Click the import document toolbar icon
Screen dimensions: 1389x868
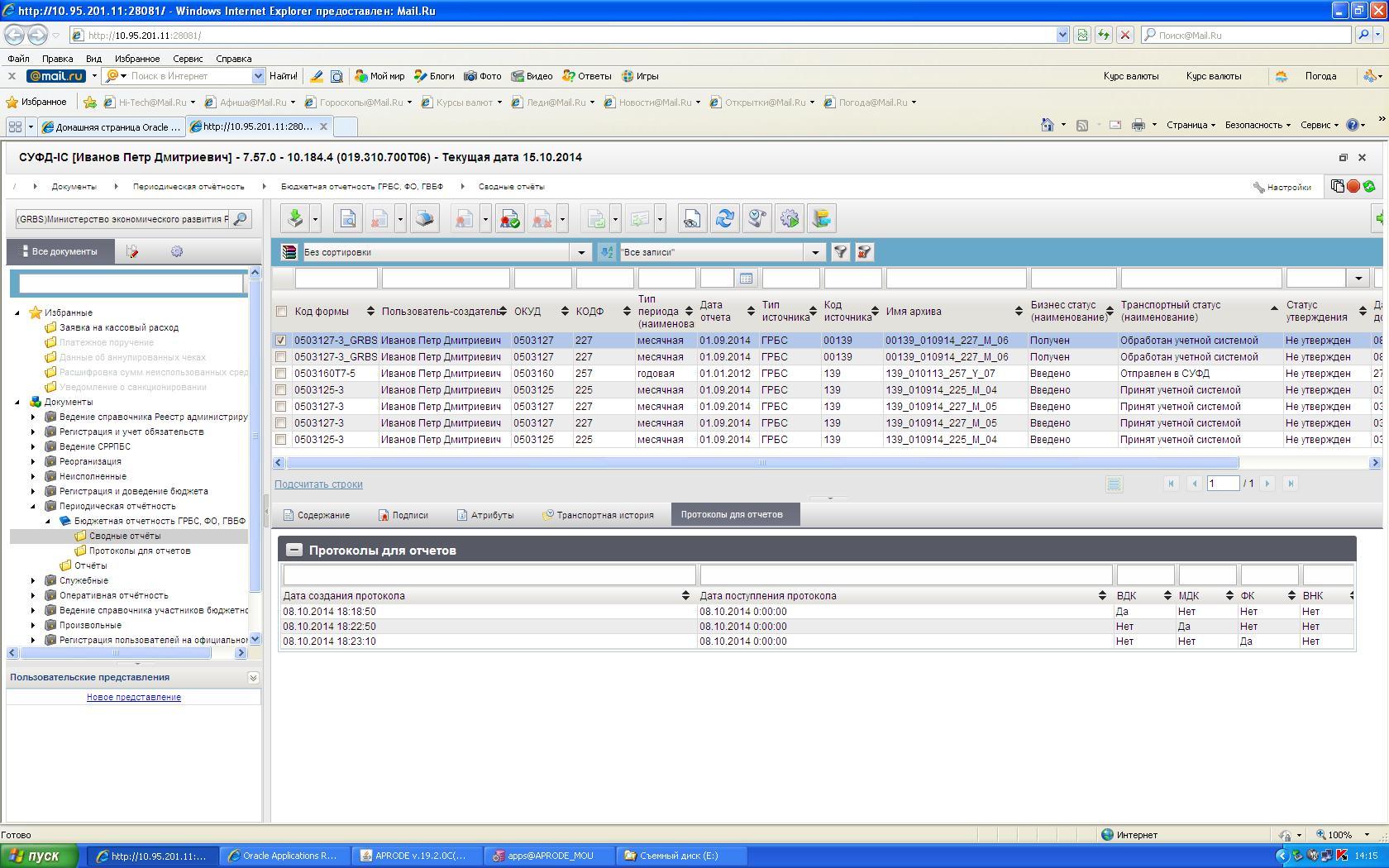point(295,219)
